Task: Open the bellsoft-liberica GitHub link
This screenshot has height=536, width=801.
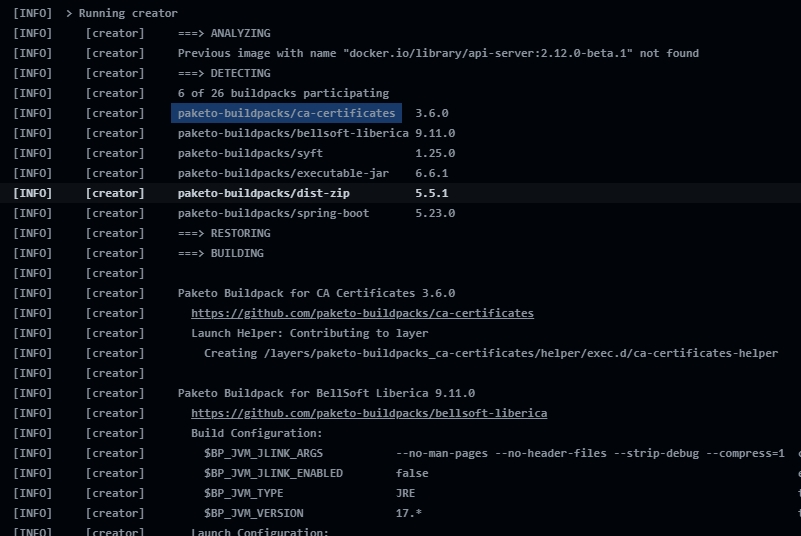Action: pos(368,413)
